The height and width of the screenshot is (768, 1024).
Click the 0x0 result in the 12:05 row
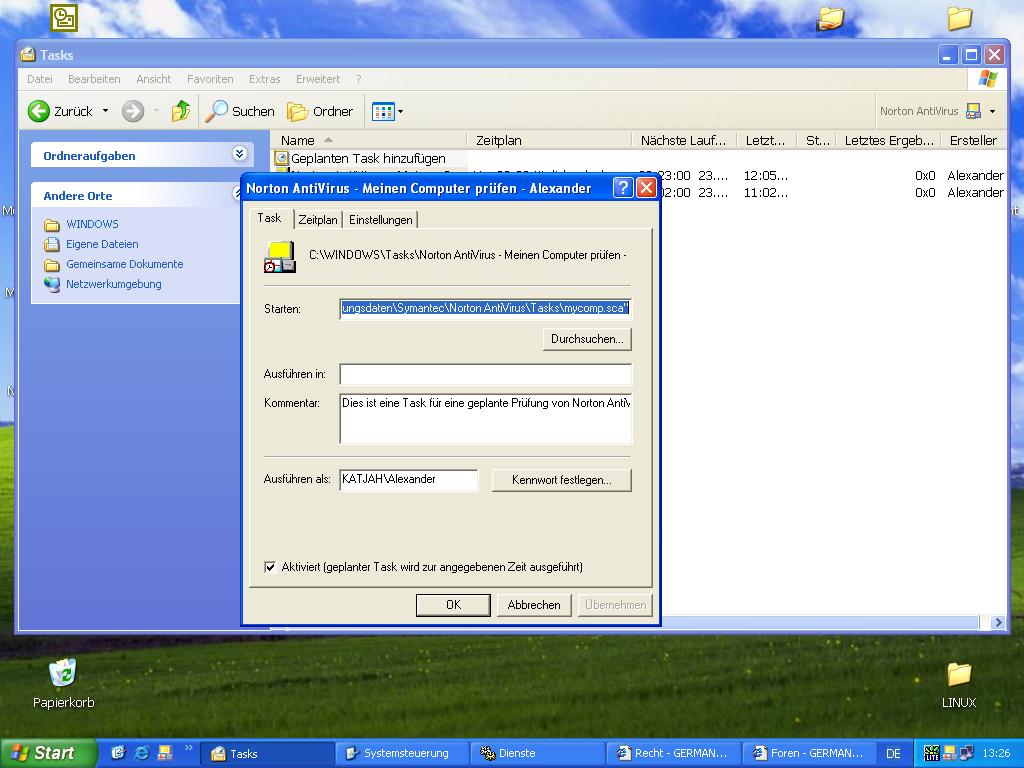925,176
